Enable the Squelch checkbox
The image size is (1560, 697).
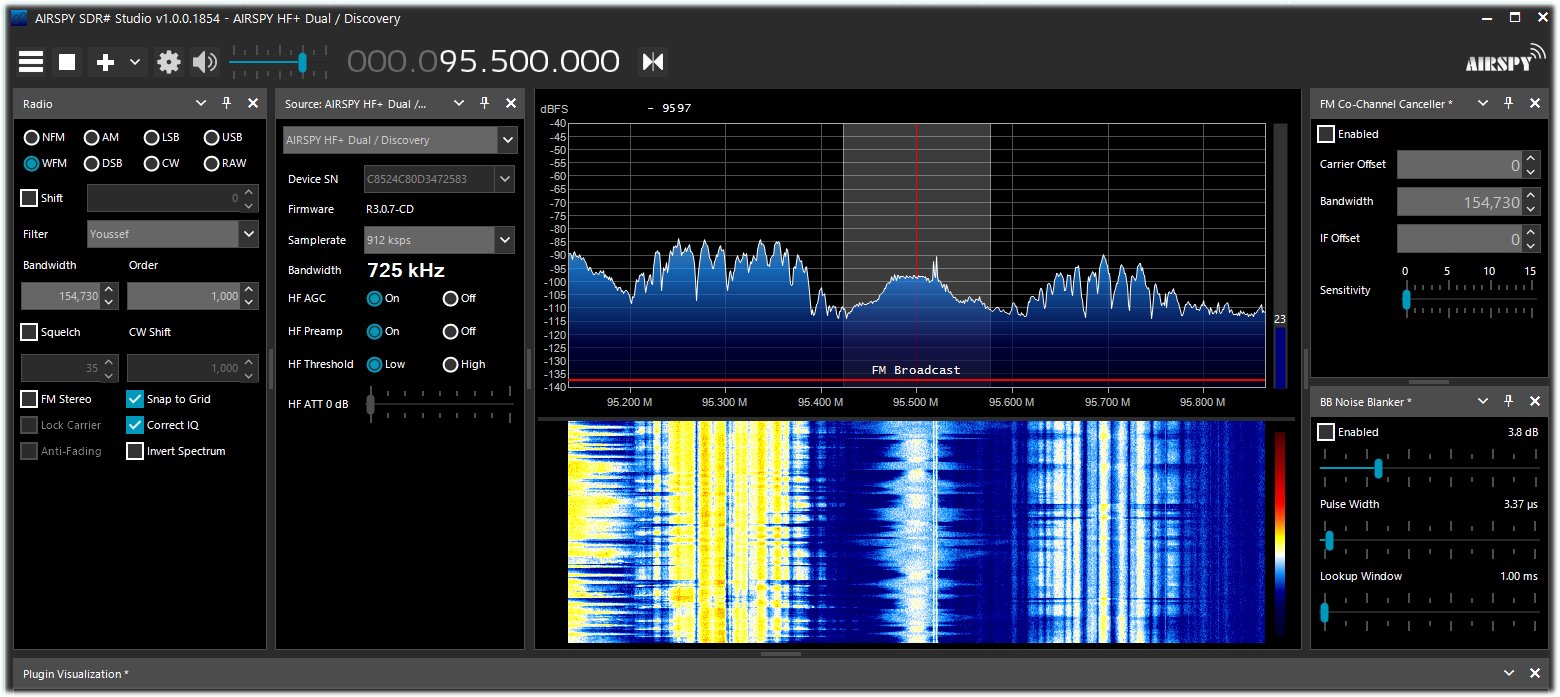pyautogui.click(x=29, y=332)
